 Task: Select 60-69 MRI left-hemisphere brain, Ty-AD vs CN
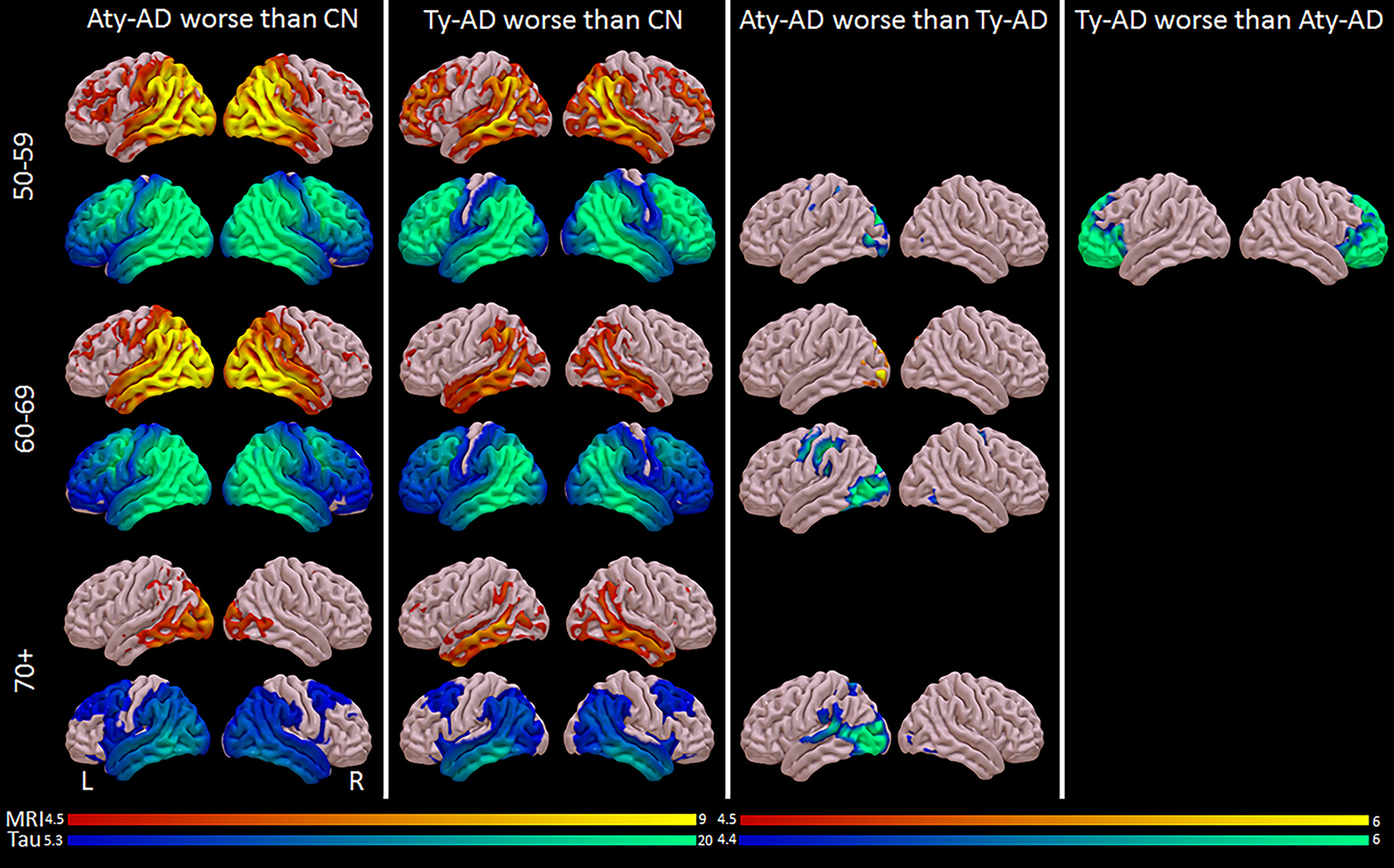point(475,358)
